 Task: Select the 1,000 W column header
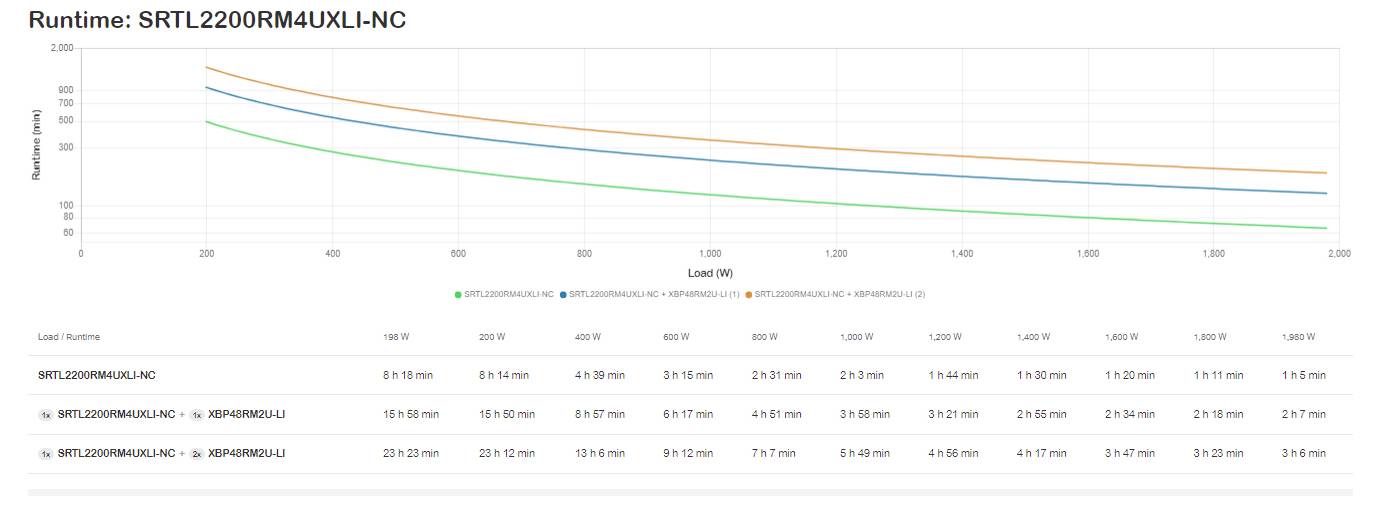click(x=857, y=337)
